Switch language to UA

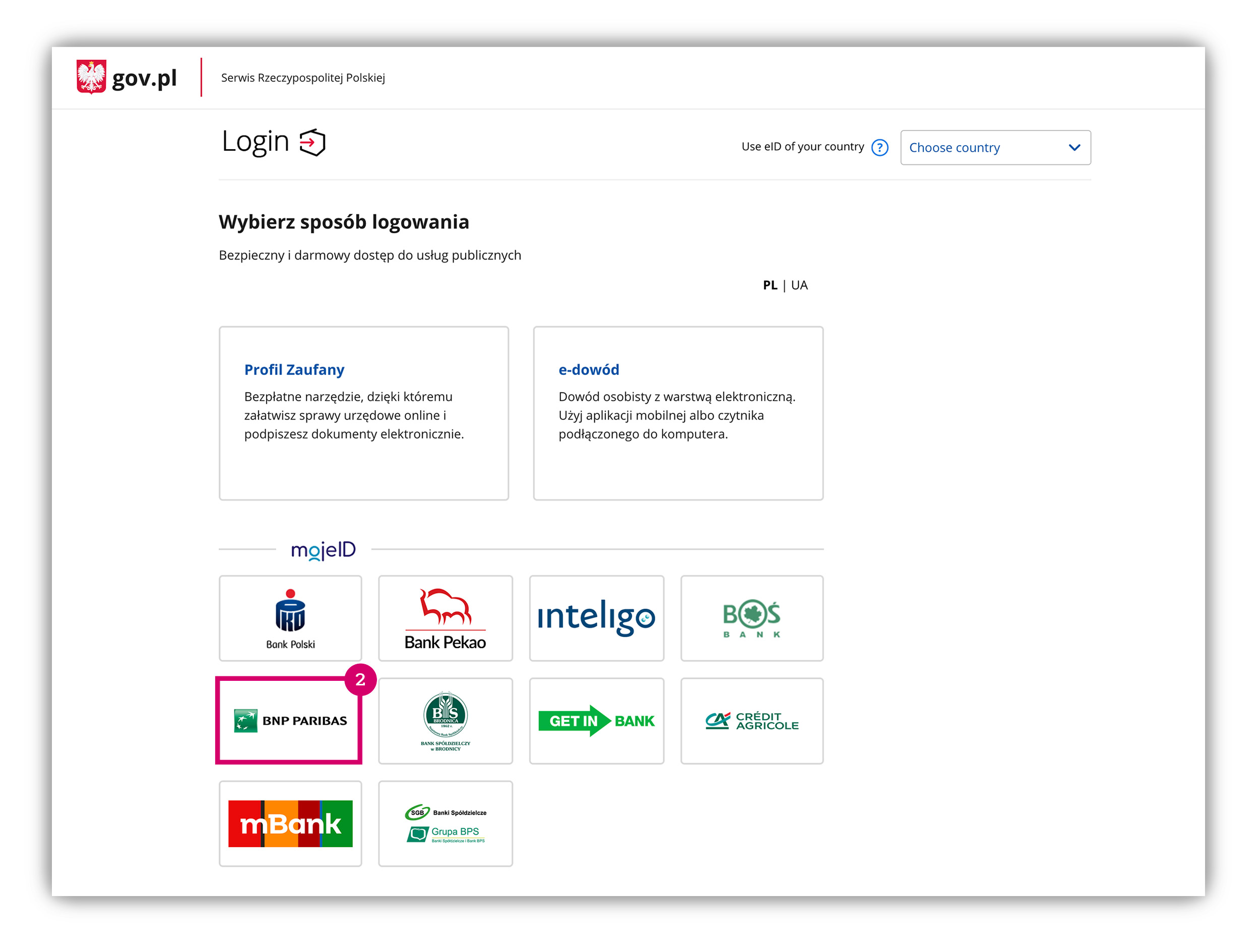point(799,285)
